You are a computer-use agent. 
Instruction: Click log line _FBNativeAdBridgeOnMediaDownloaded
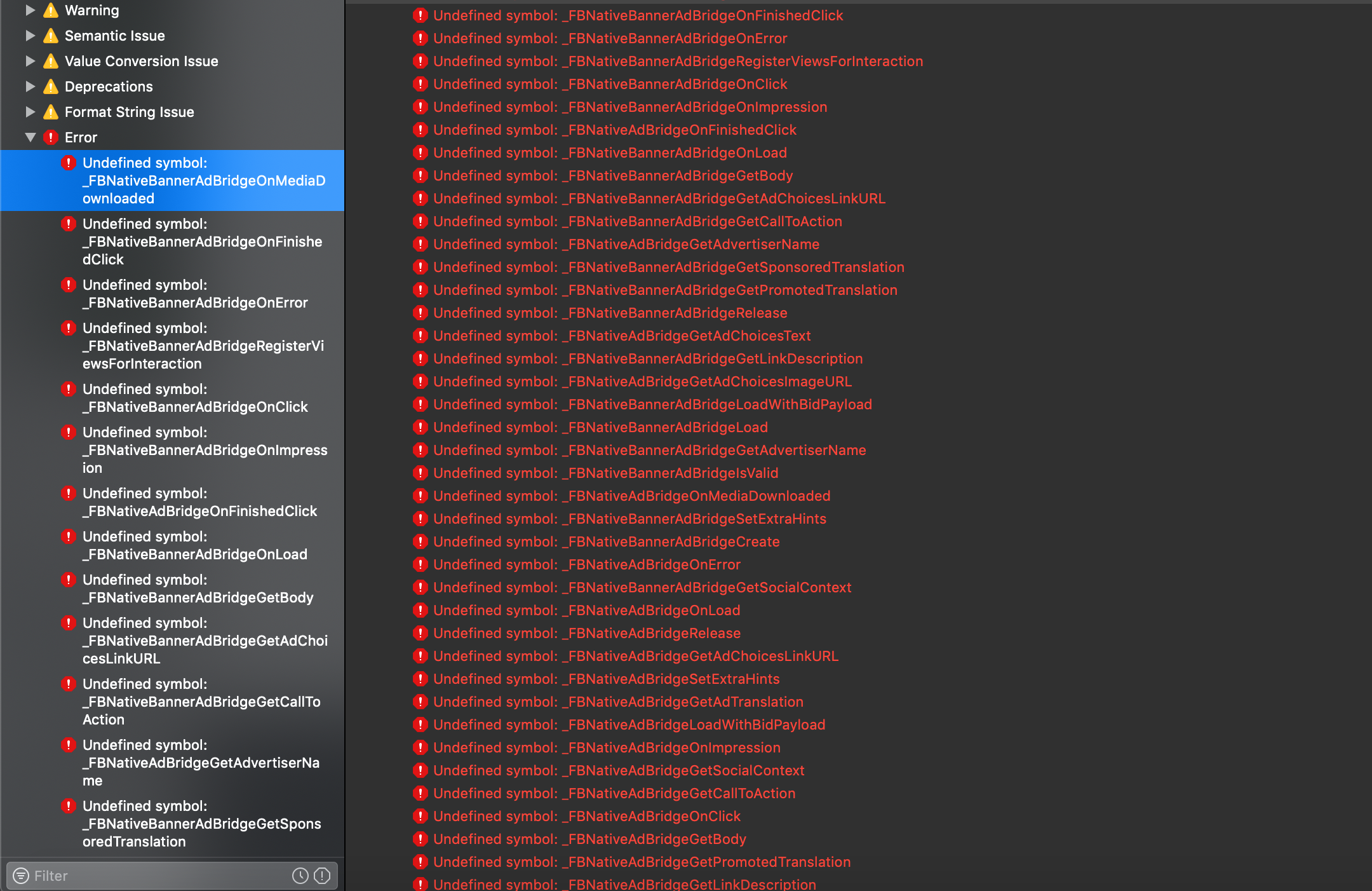tap(631, 496)
